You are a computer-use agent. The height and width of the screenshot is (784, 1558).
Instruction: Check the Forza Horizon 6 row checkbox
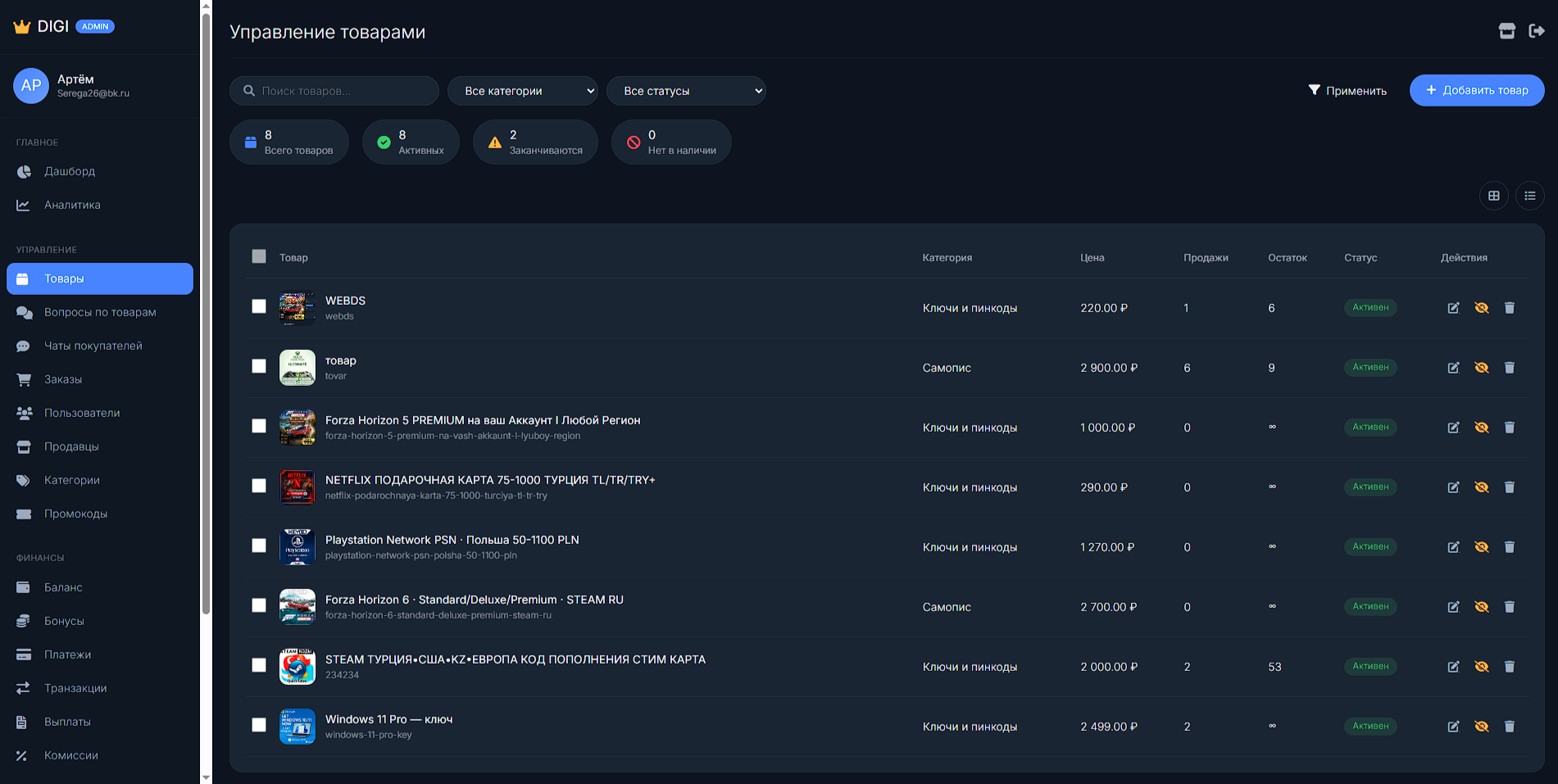[259, 605]
